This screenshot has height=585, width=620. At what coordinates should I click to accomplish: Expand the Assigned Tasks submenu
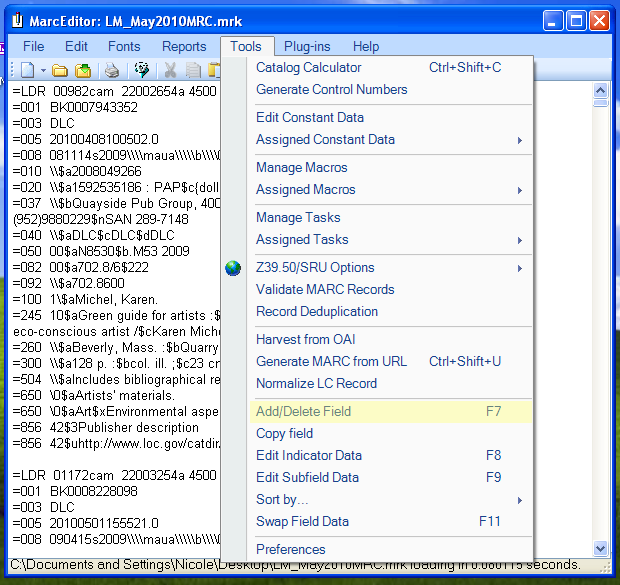(519, 240)
